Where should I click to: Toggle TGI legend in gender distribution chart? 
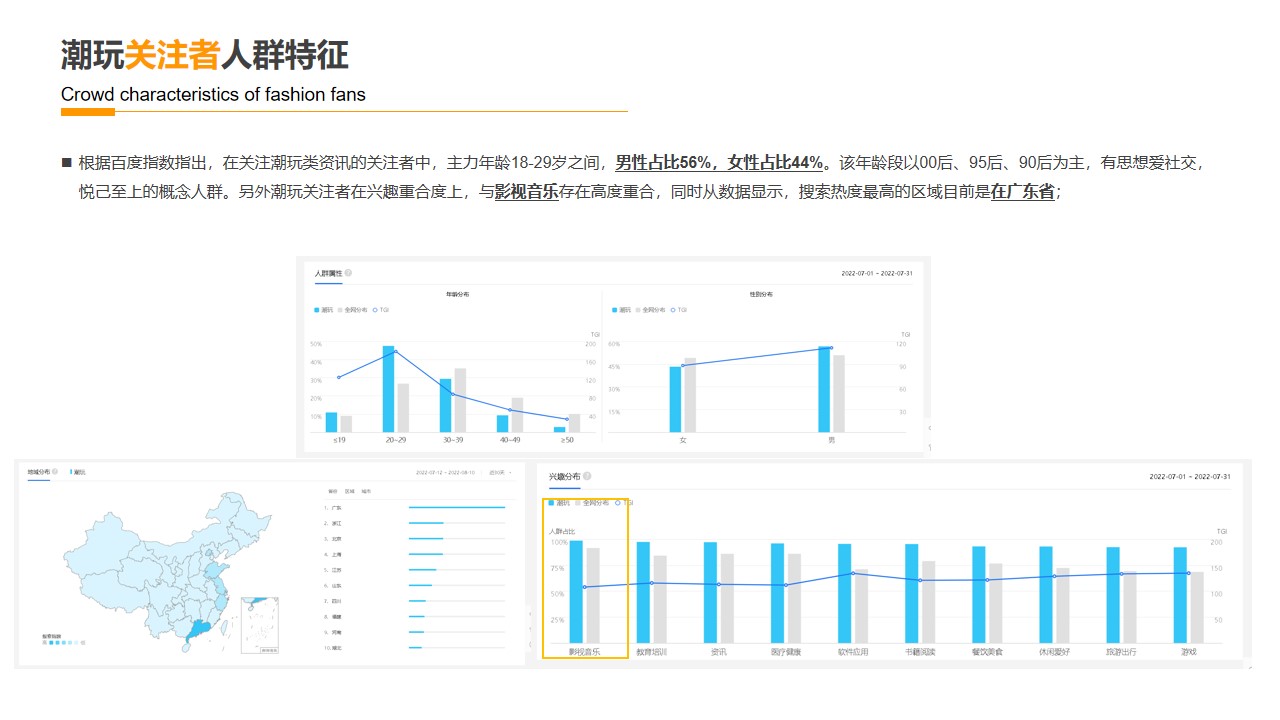[x=679, y=310]
